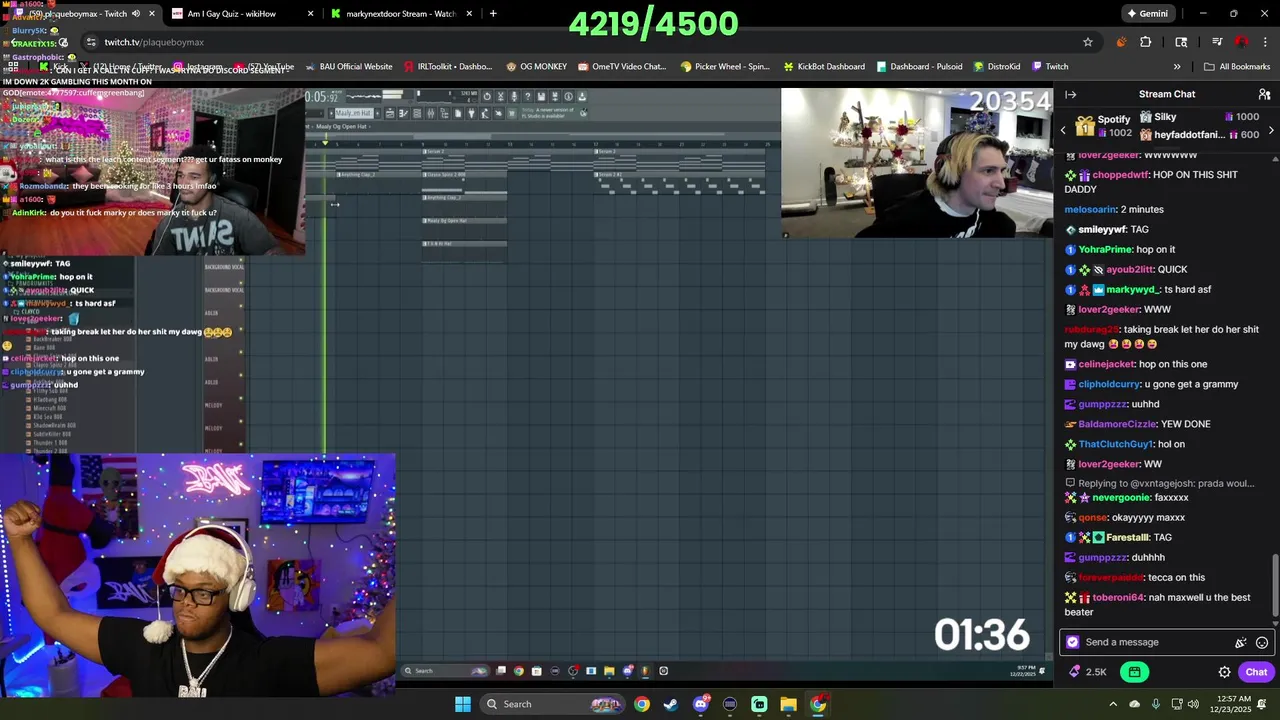This screenshot has height=720, width=1280.
Task: Open the chat settings gear
Action: point(1224,672)
